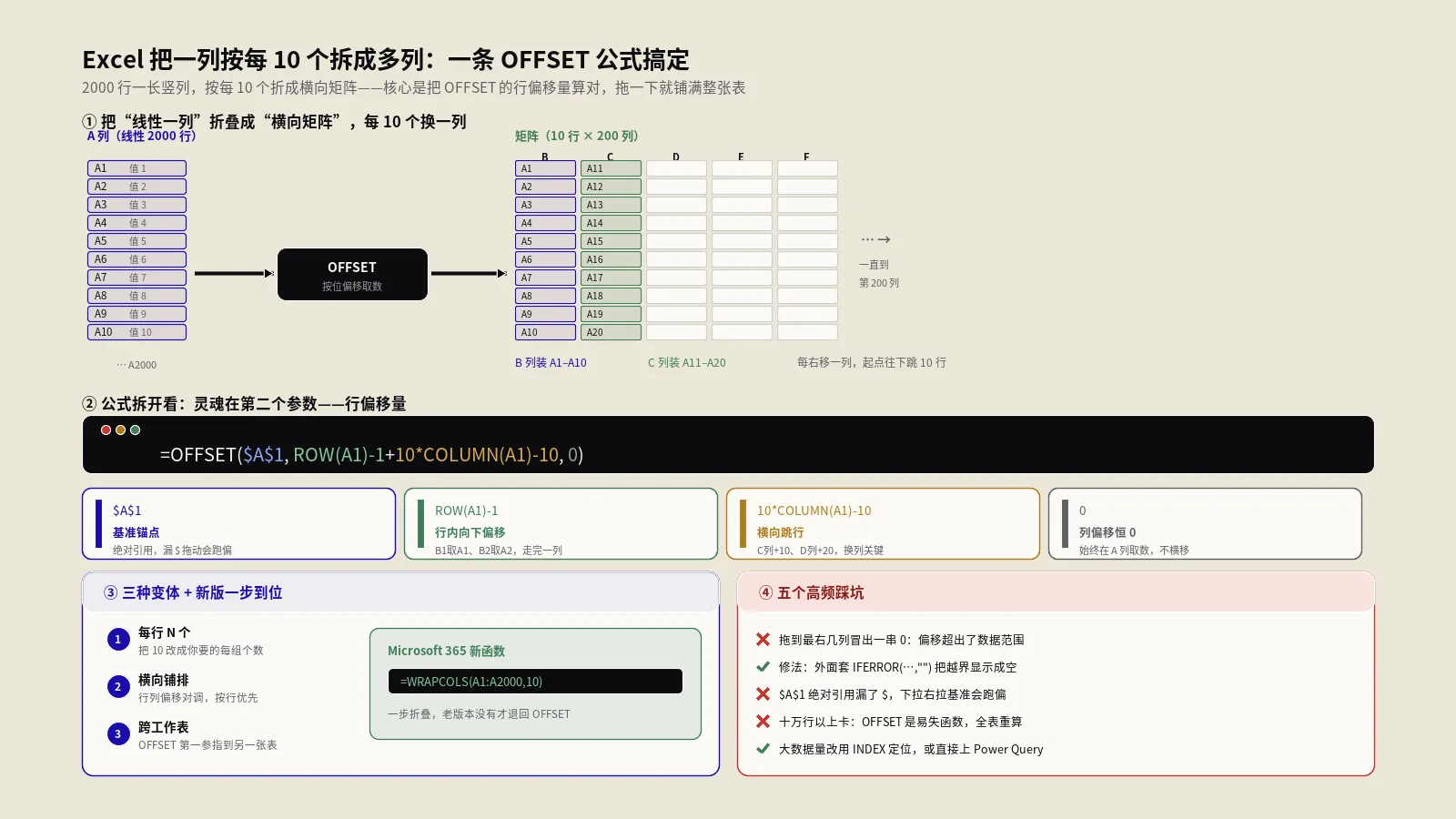The width and height of the screenshot is (1456, 819).
Task: Click text 十万行以上卡：OFFSET 是易失函数
Action: [x=901, y=722]
